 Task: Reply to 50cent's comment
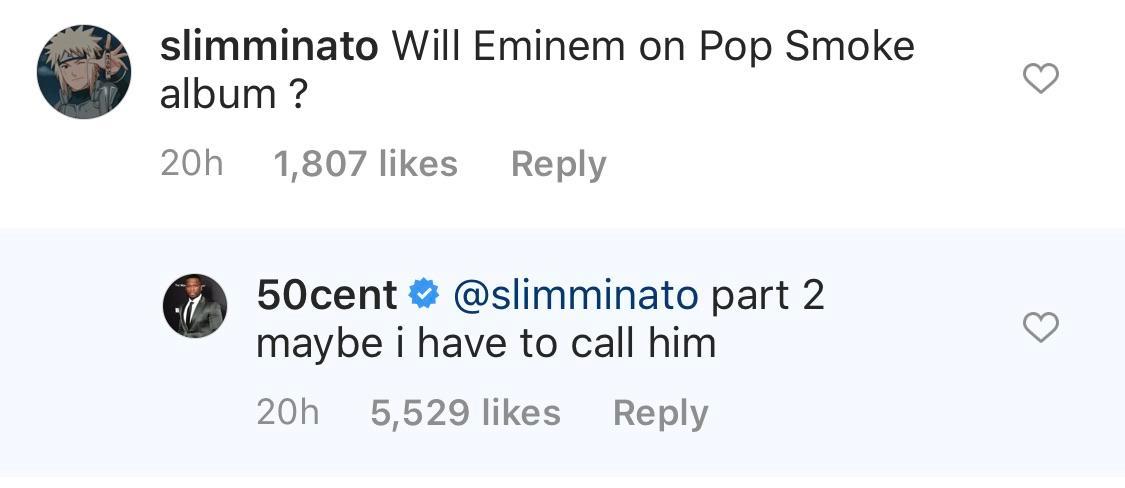[660, 412]
